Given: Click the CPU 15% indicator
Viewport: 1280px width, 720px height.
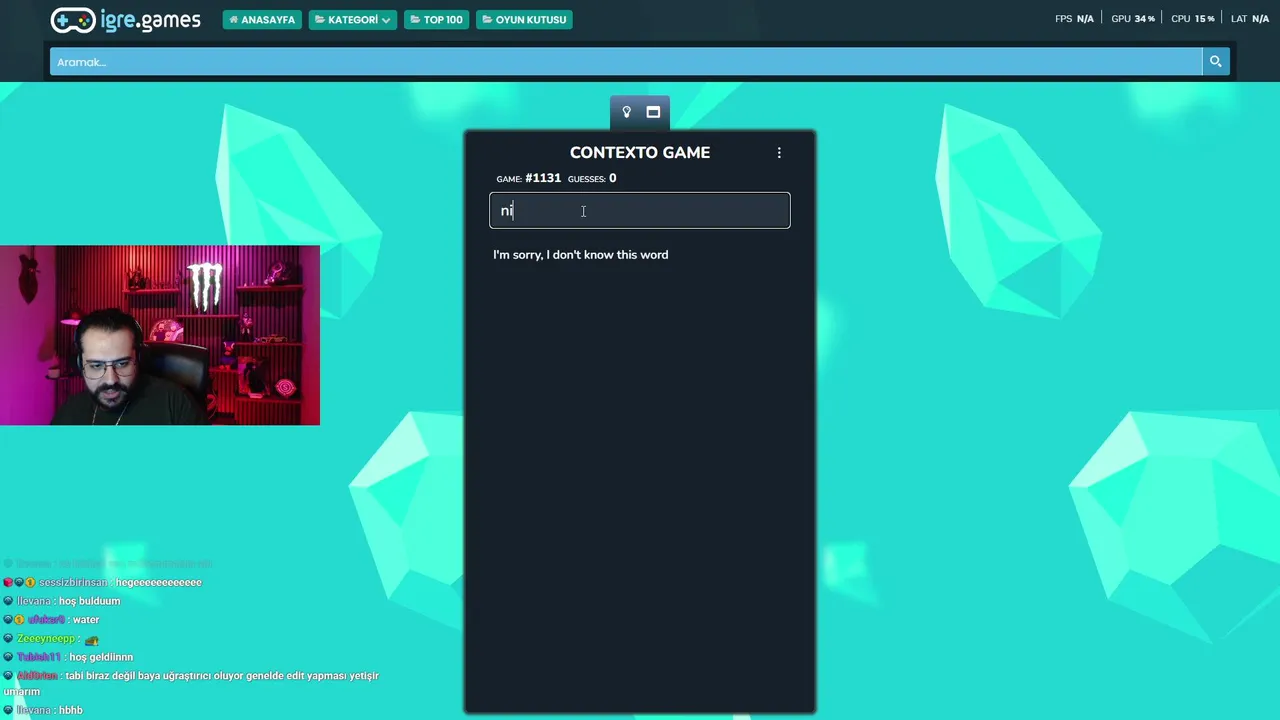Looking at the screenshot, I should 1193,19.
